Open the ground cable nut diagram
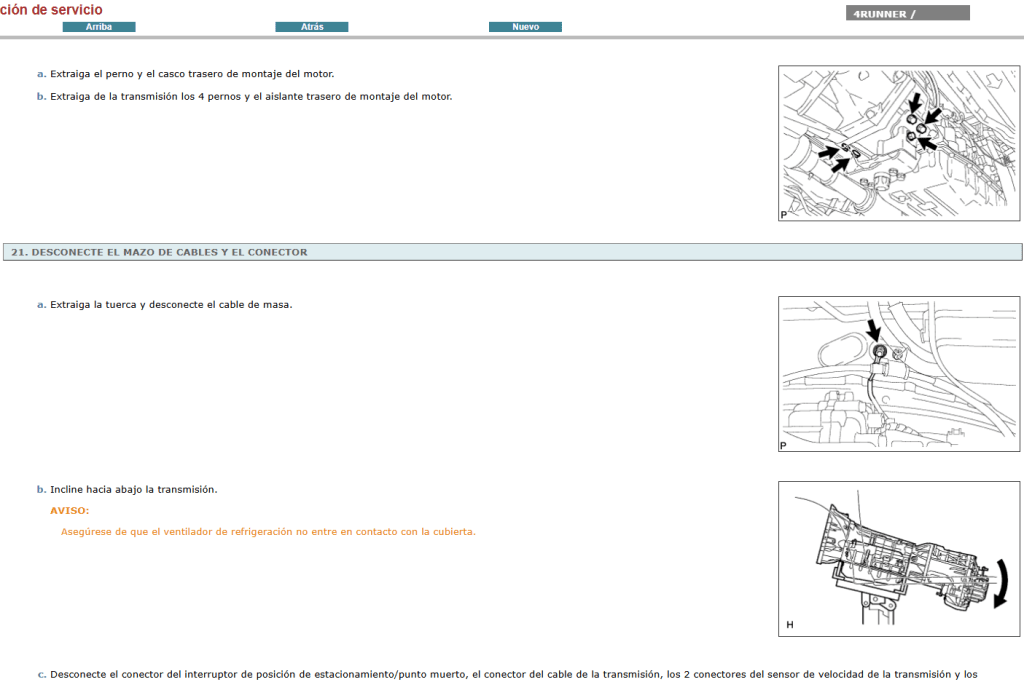 897,373
